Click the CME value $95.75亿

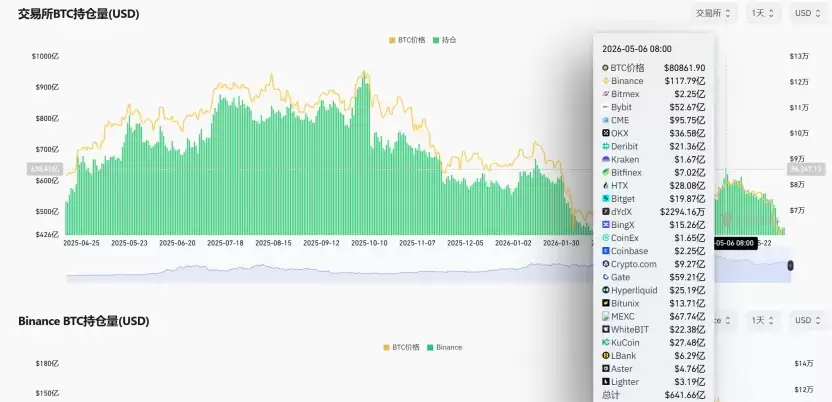687,120
